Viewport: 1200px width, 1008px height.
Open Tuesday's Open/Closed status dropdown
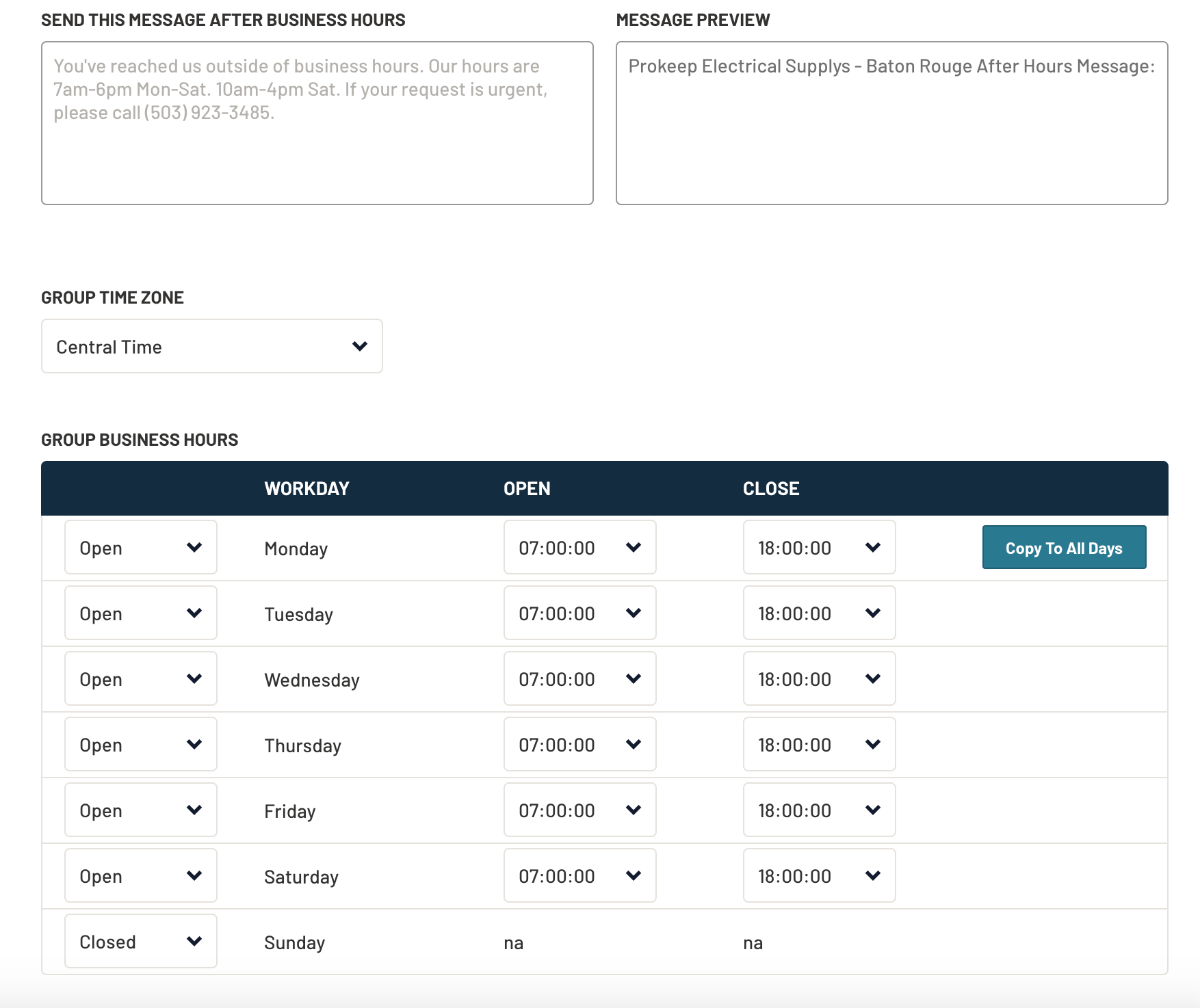coord(140,613)
